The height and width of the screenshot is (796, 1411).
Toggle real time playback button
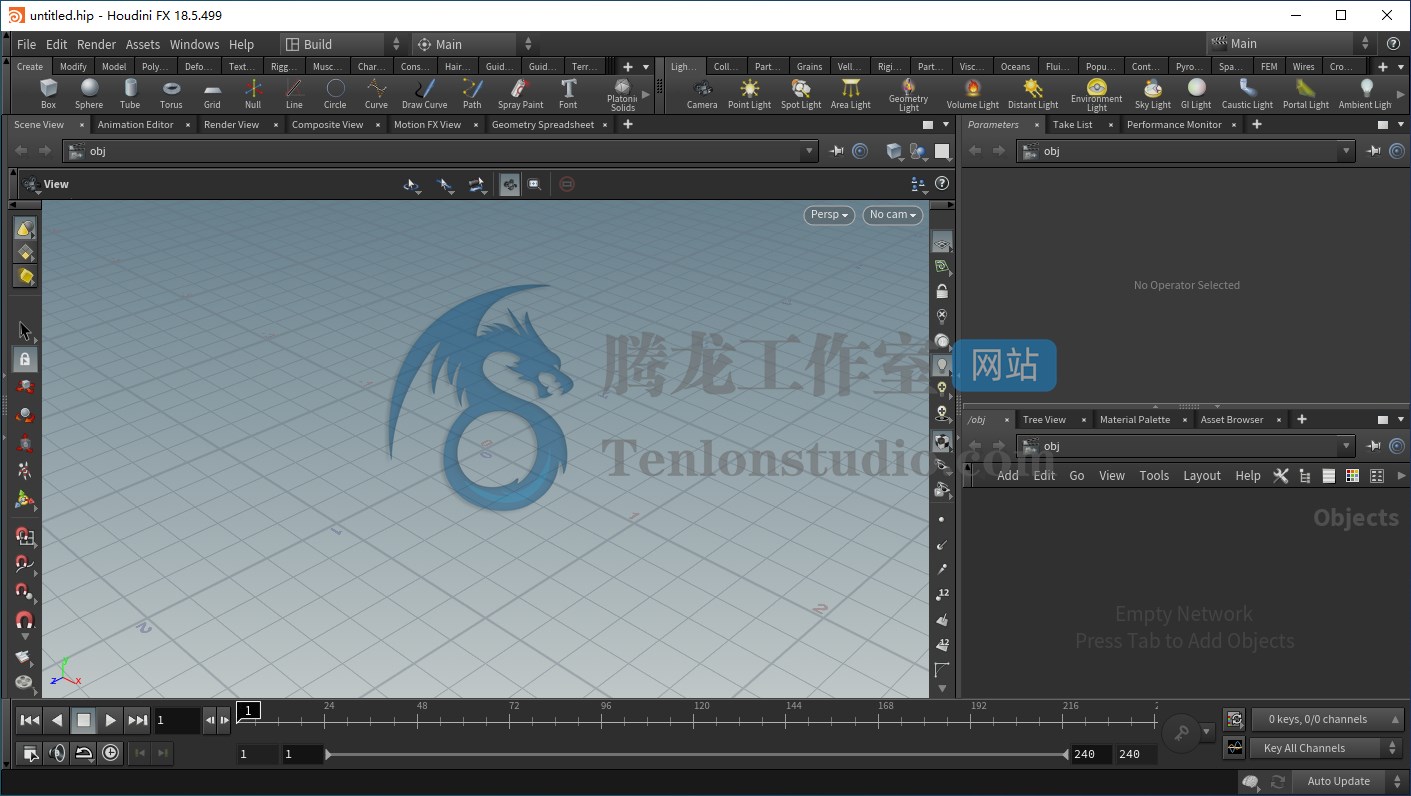pyautogui.click(x=111, y=753)
